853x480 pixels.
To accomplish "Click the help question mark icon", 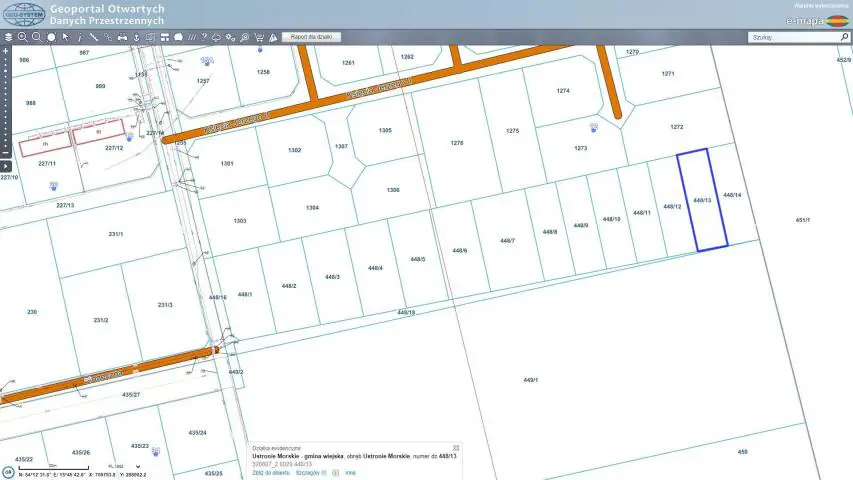I will coord(203,37).
